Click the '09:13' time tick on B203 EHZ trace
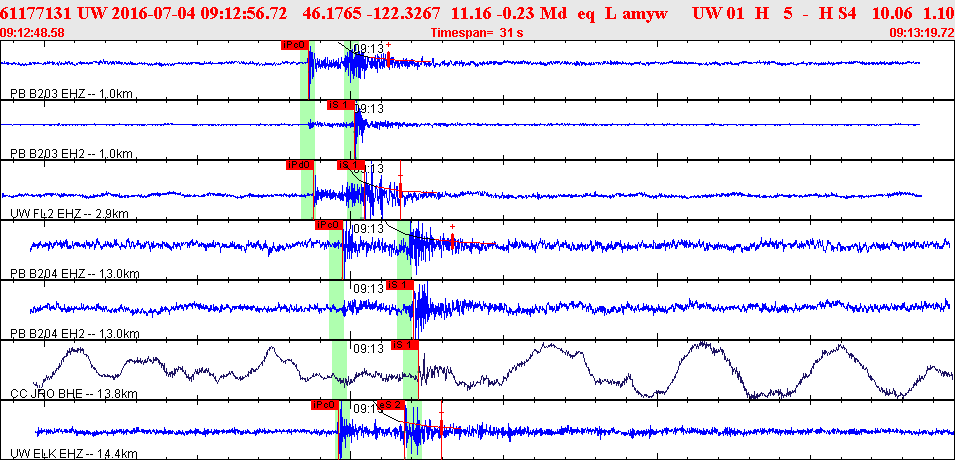The width and height of the screenshot is (955, 460). tap(368, 48)
